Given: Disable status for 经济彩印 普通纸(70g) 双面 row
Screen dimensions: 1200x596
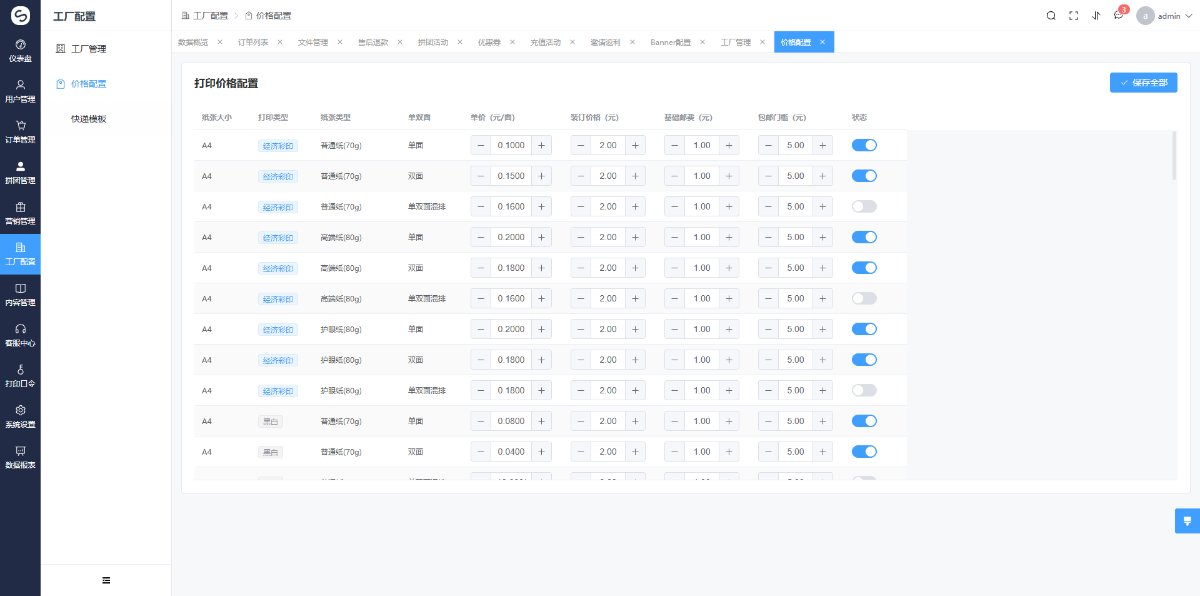Looking at the screenshot, I should (864, 176).
